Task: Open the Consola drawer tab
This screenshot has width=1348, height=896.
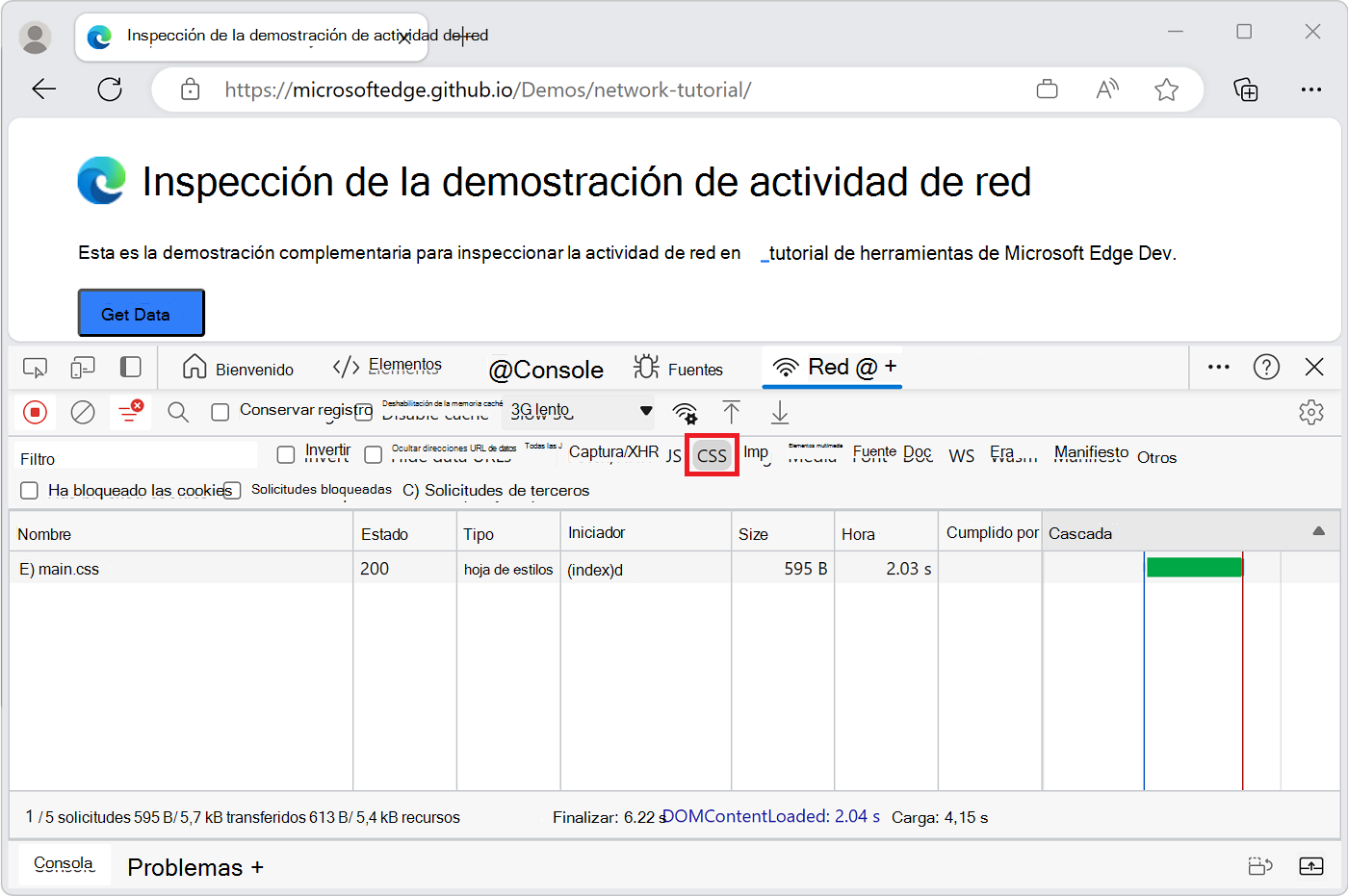Action: [63, 864]
